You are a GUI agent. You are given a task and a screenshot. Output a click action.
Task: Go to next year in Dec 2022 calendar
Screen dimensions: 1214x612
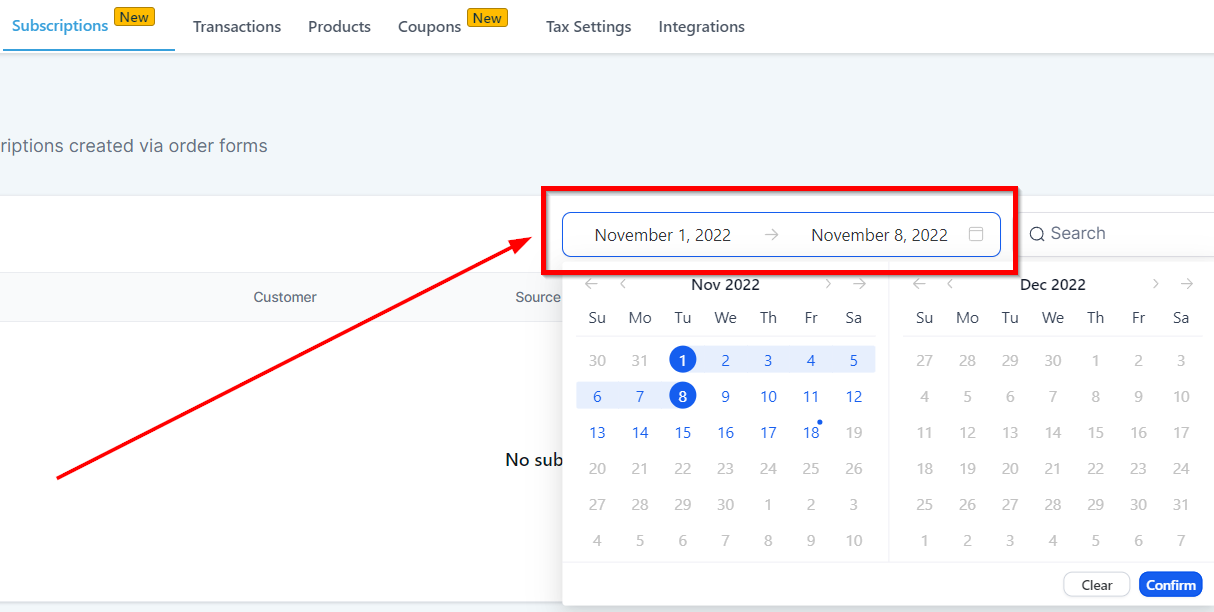pos(1186,284)
